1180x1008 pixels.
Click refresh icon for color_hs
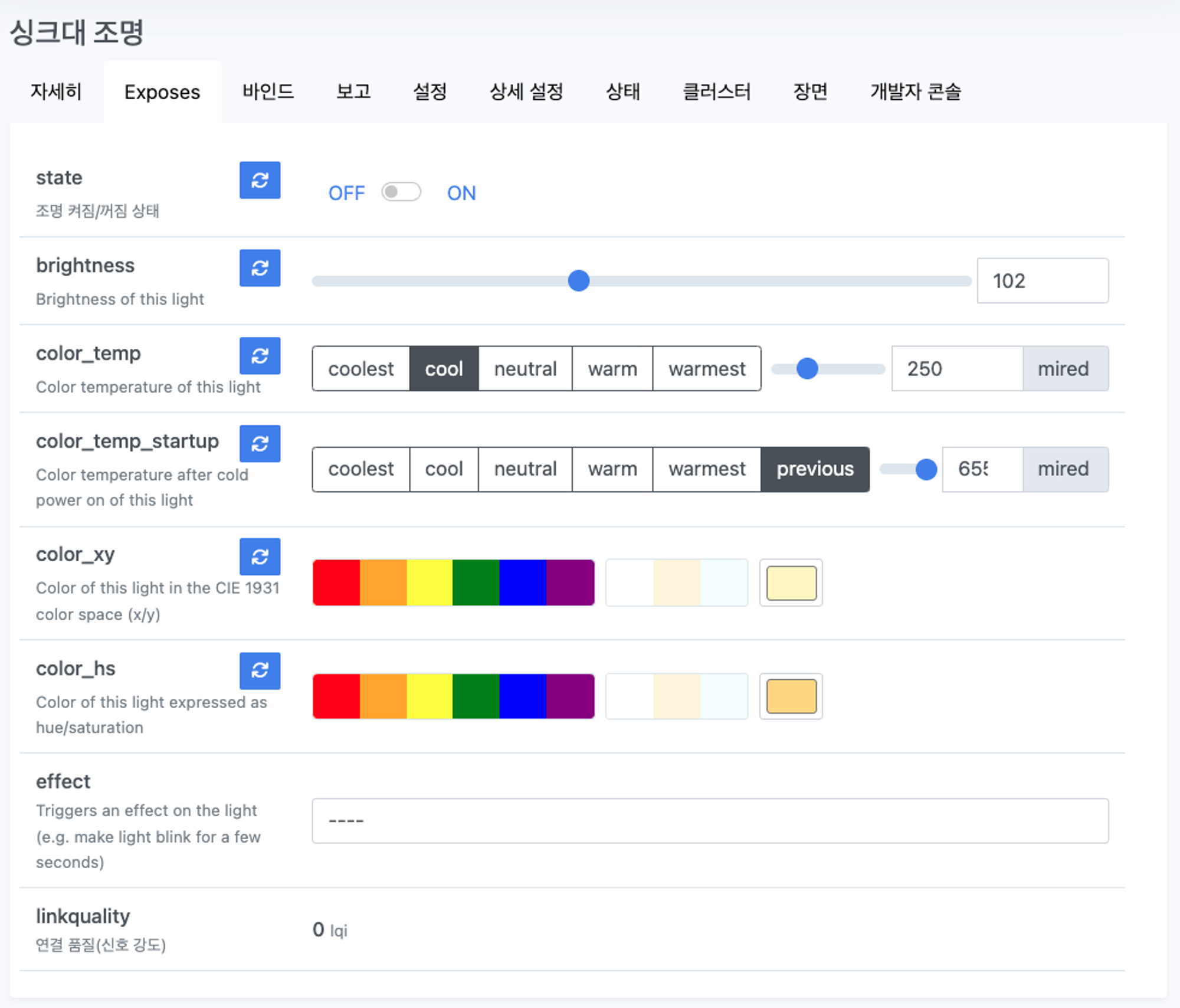(x=260, y=670)
